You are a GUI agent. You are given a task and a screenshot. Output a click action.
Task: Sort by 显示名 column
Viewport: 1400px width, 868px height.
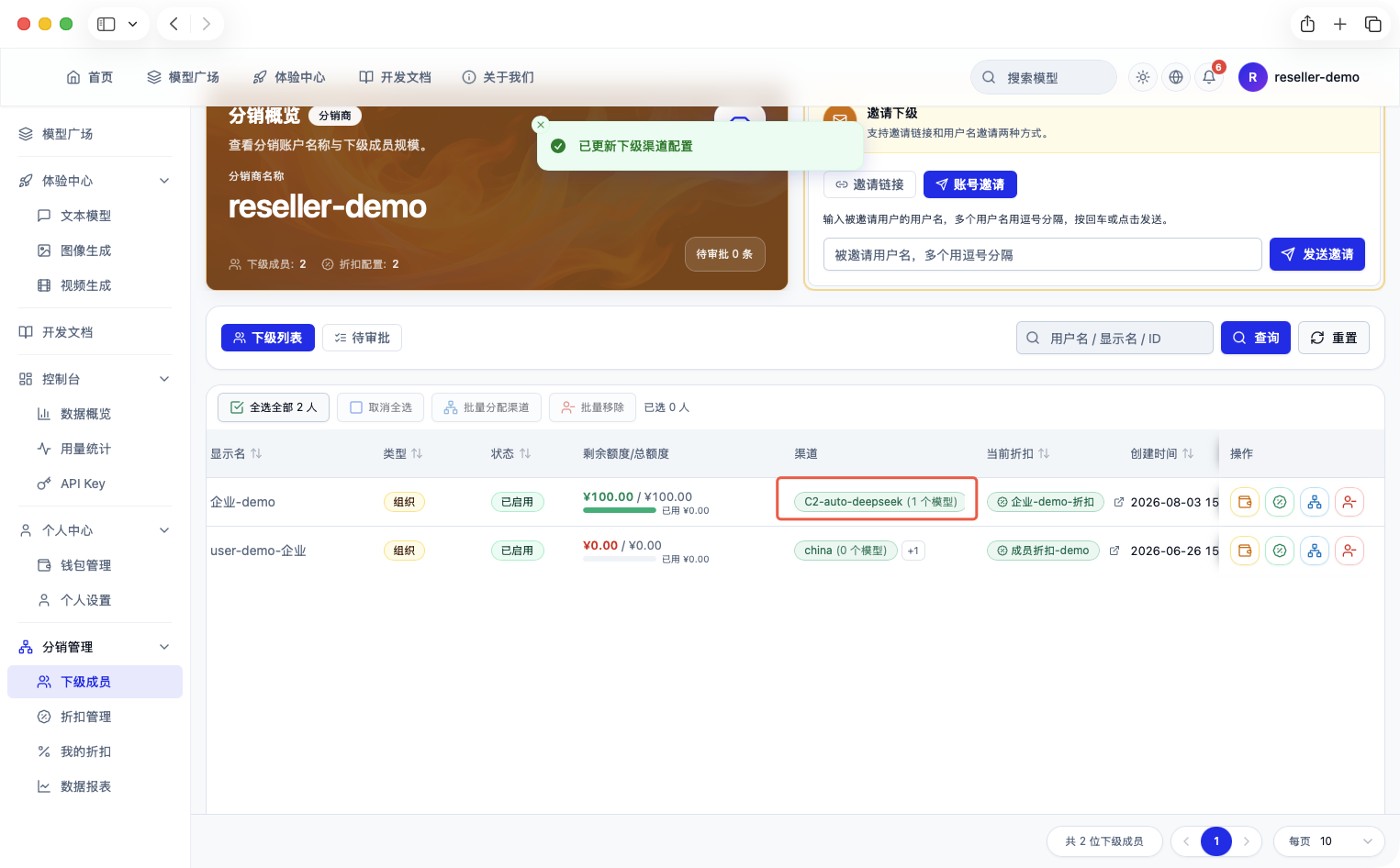256,453
